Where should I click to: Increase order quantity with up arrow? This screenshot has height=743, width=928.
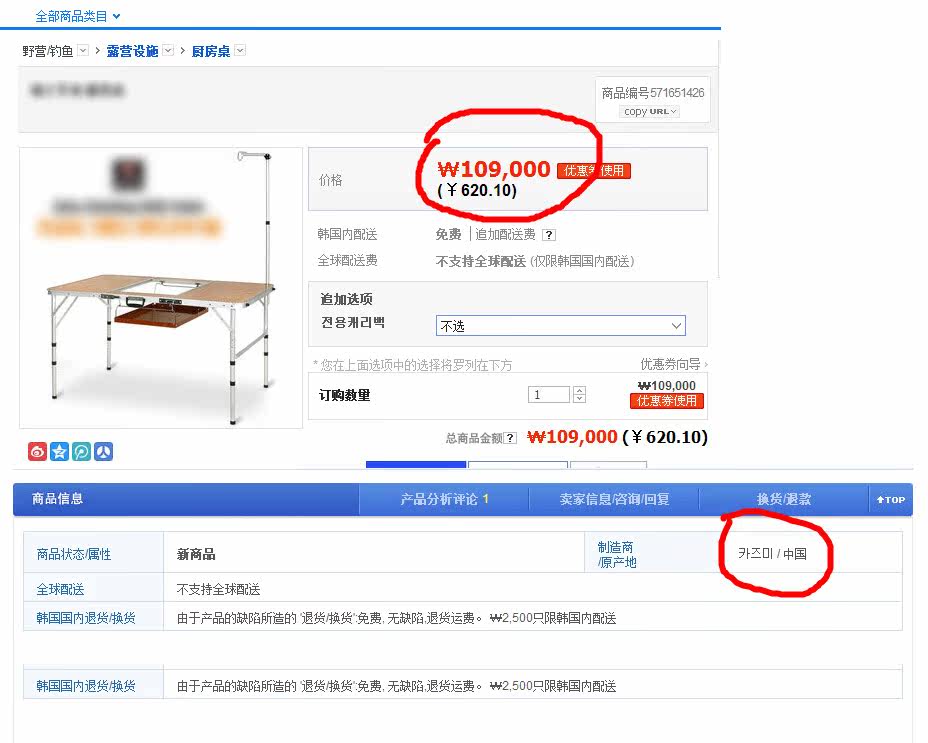(x=579, y=390)
